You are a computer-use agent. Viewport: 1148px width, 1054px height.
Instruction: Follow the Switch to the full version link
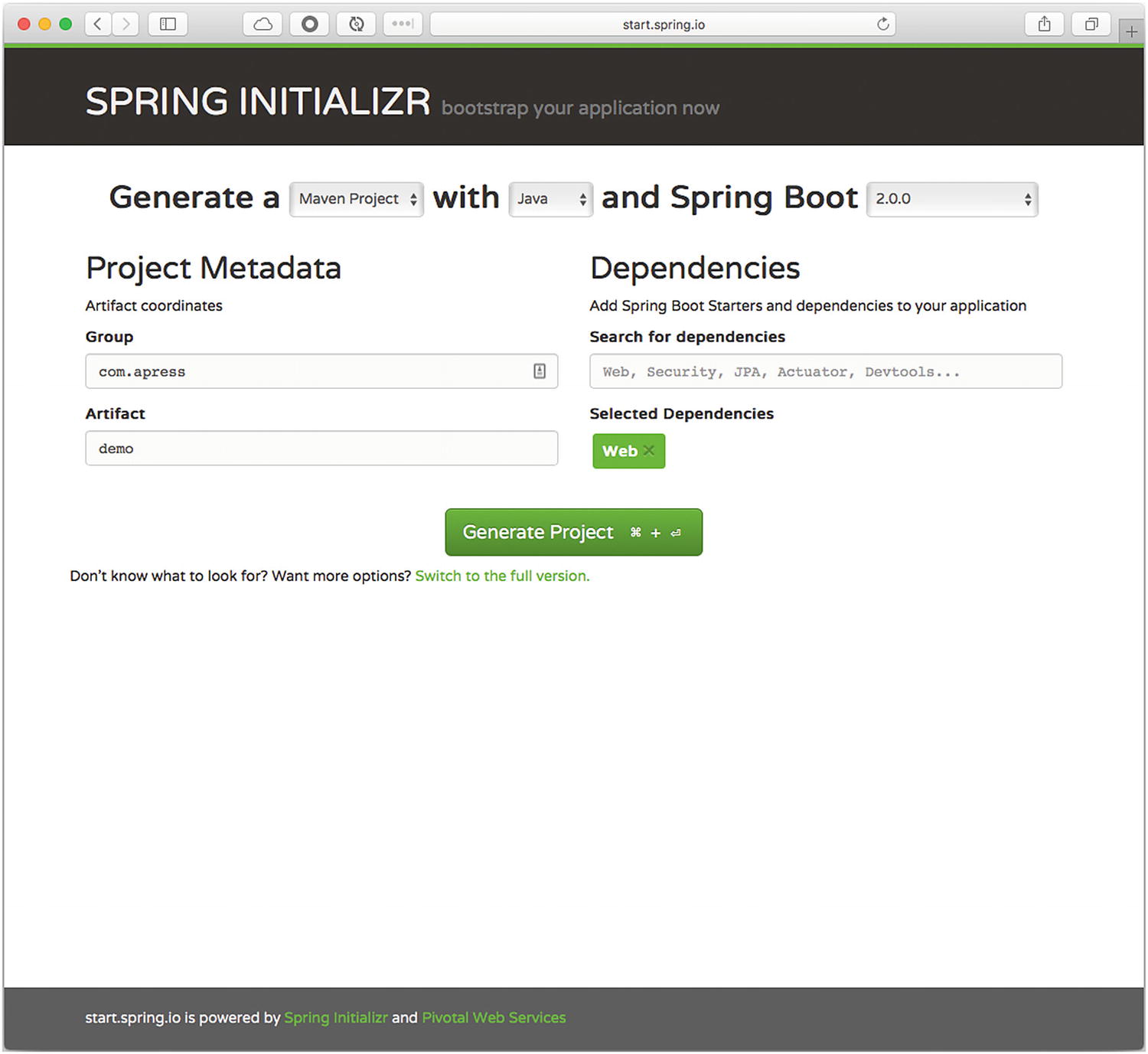(502, 576)
